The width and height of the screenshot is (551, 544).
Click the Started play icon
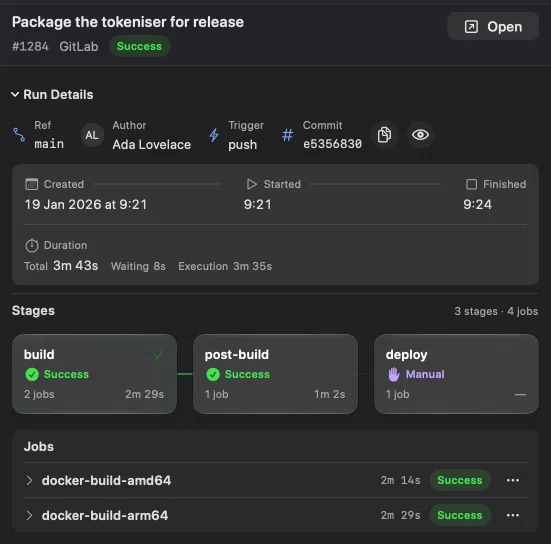tap(252, 184)
